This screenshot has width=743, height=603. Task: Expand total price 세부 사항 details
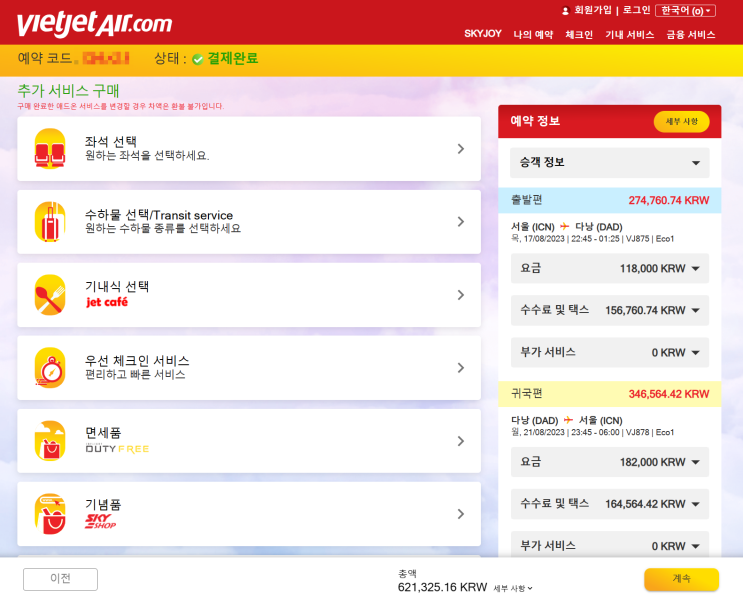pyautogui.click(x=513, y=588)
